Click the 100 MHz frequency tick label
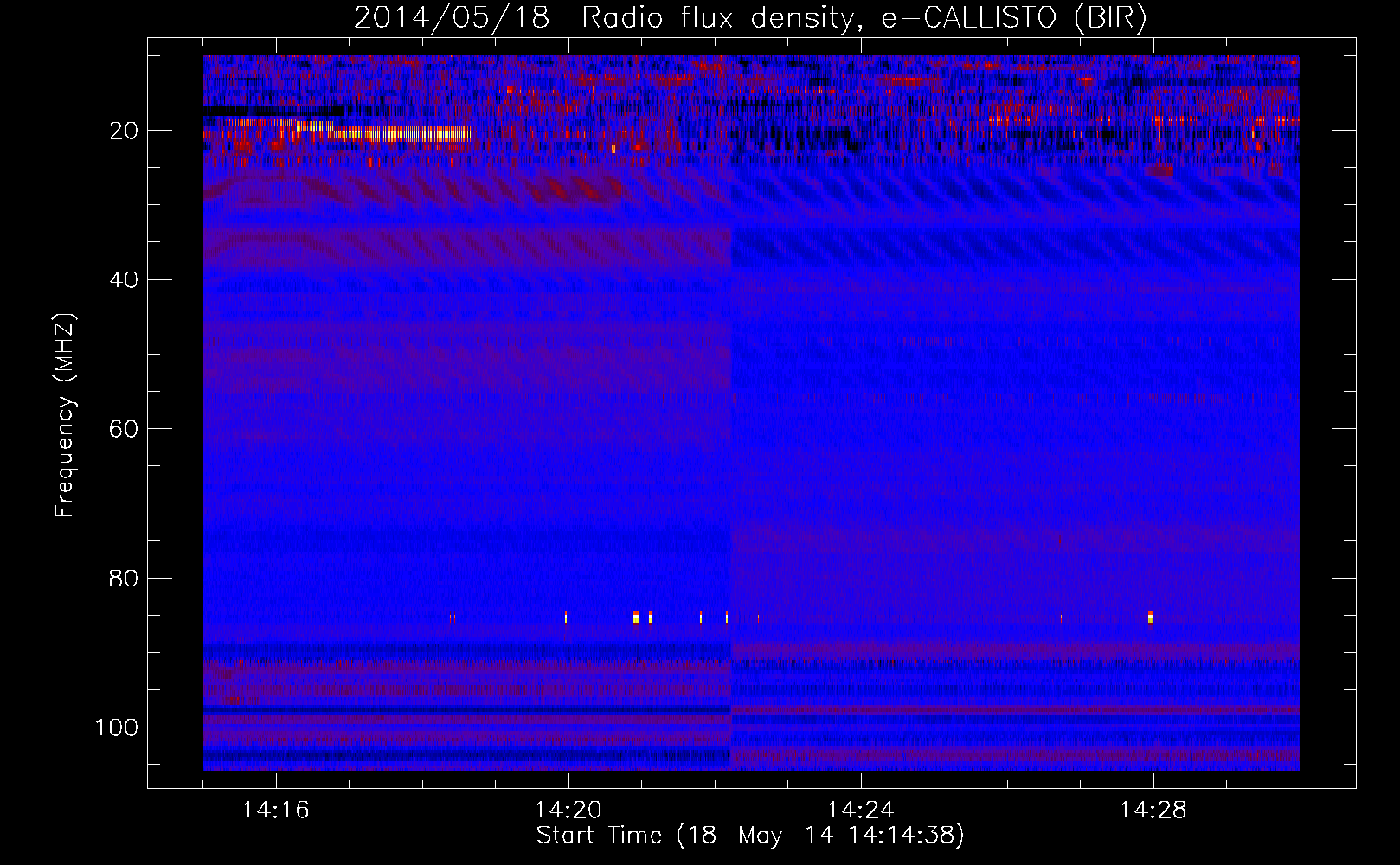Image resolution: width=1400 pixels, height=865 pixels. [117, 727]
